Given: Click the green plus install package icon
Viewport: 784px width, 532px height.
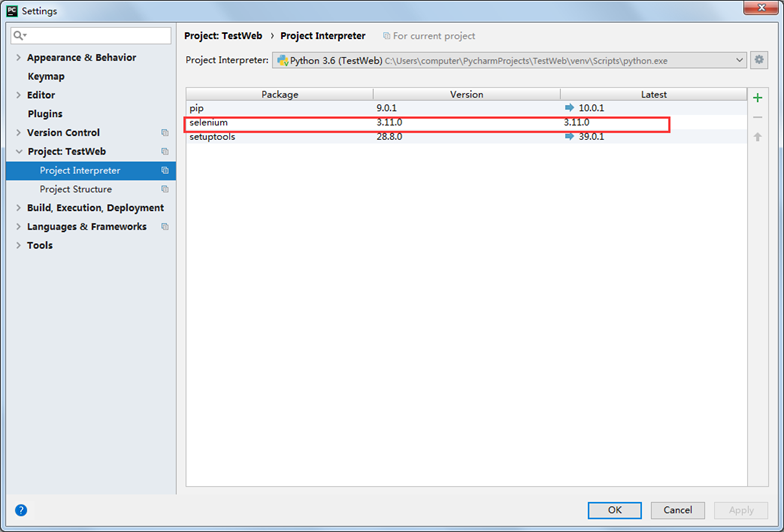Looking at the screenshot, I should [x=758, y=98].
